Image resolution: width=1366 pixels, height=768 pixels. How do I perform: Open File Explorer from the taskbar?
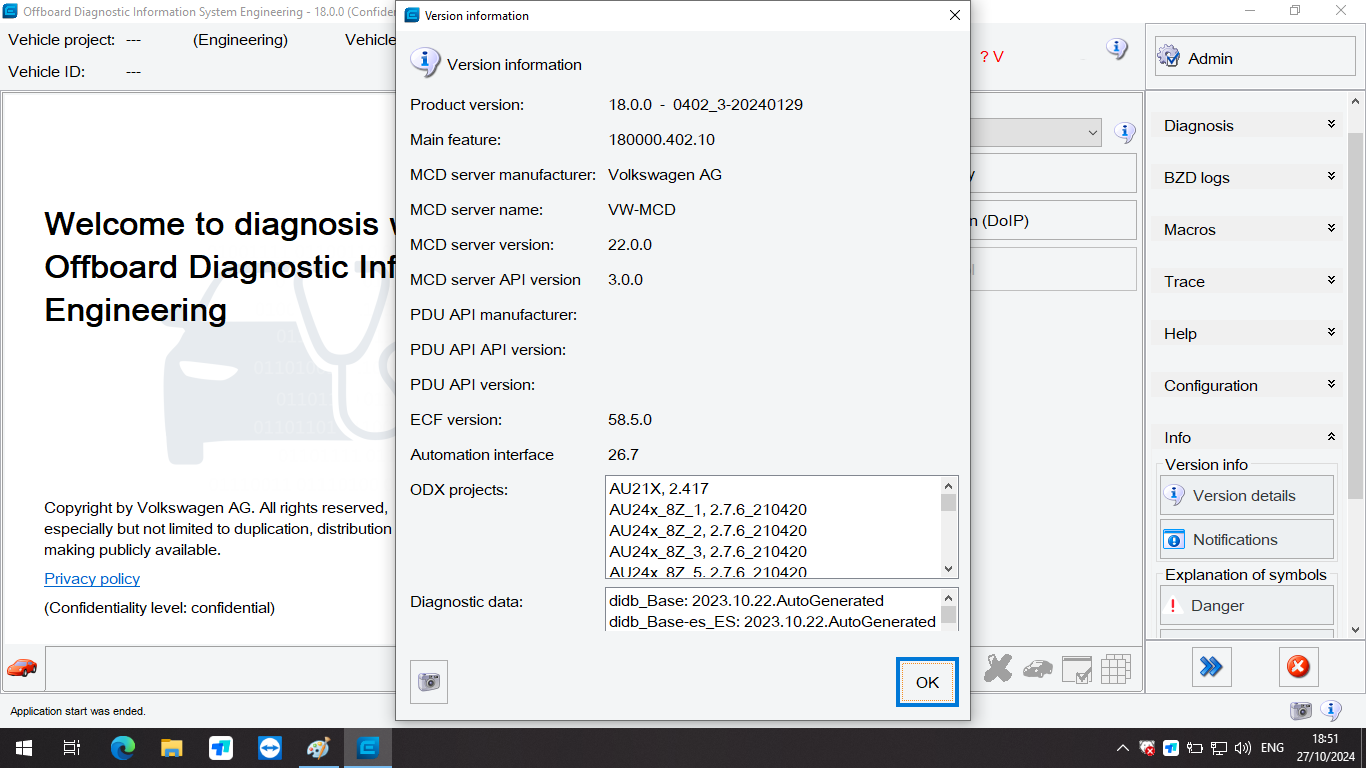pyautogui.click(x=172, y=748)
